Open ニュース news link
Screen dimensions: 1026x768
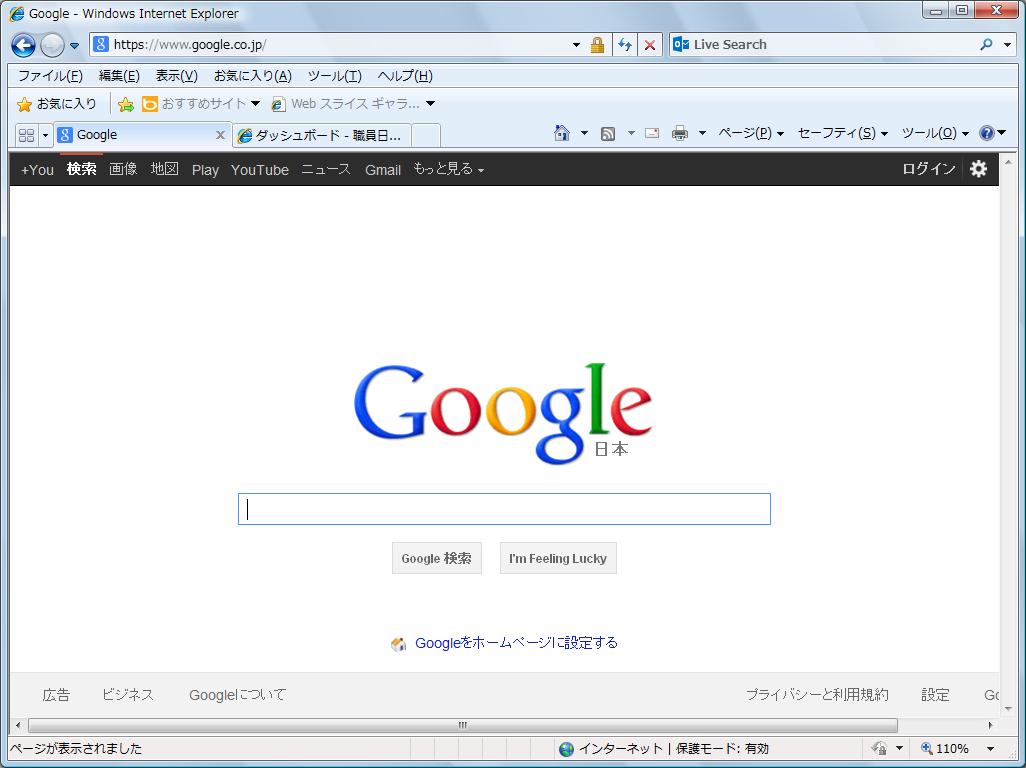[x=326, y=169]
